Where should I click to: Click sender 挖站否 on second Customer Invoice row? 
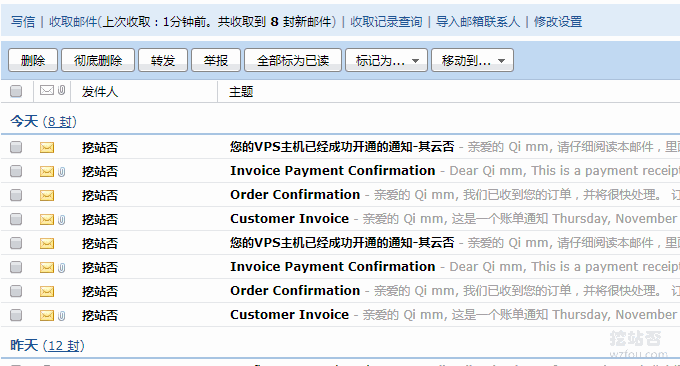(x=100, y=315)
